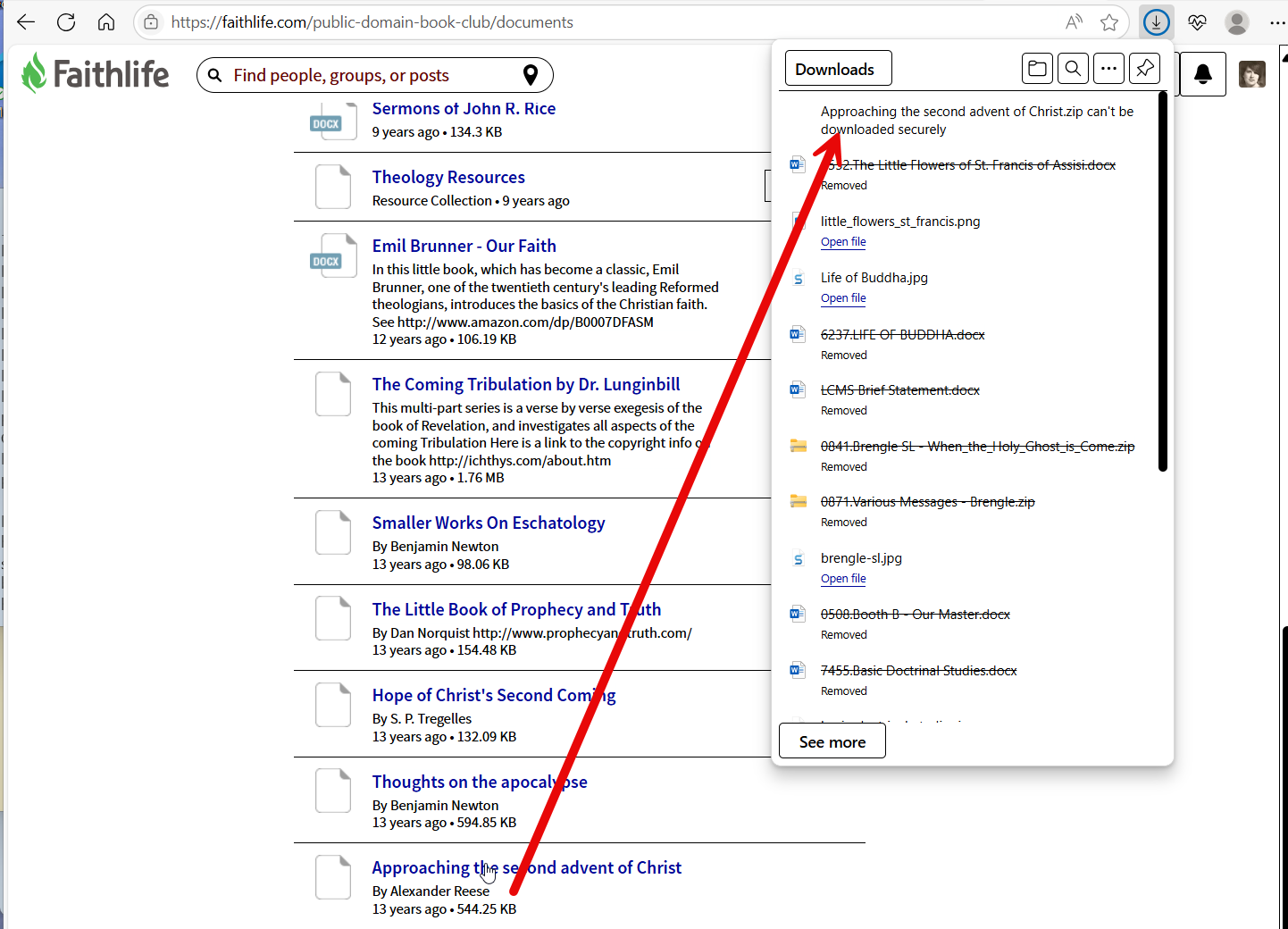
Task: Open file for brengle-sl.jpg
Action: pyautogui.click(x=843, y=579)
